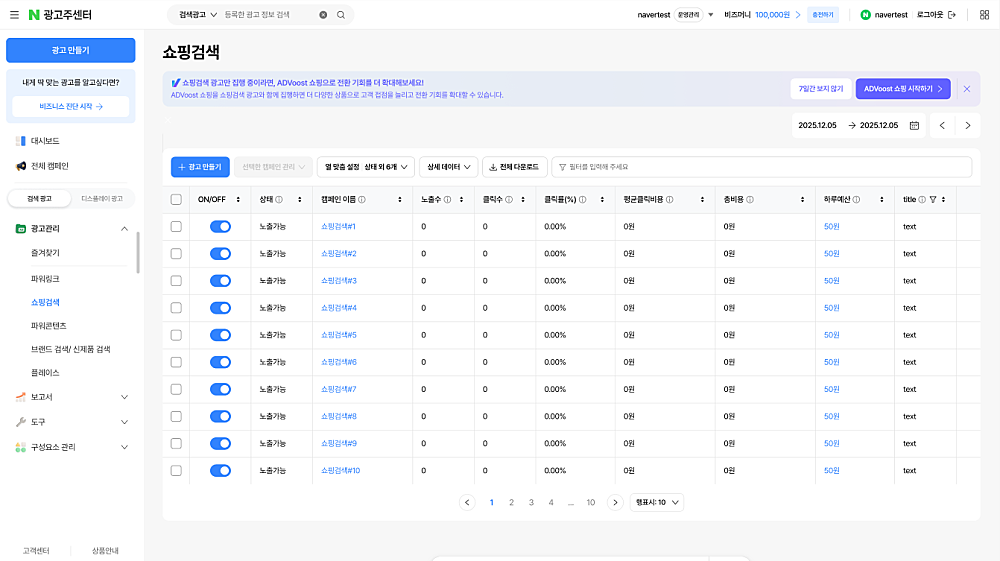Sort by the 캠페인 이름 column
The image size is (1000, 561).
coord(400,200)
